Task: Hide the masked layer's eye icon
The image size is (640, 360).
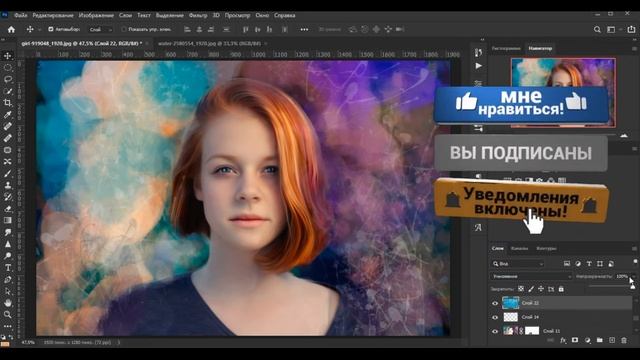Action: (495, 331)
